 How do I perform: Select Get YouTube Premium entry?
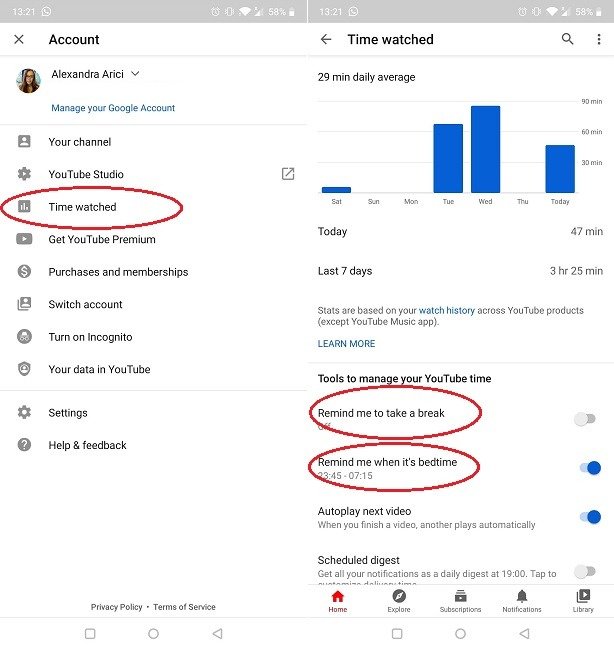(x=153, y=239)
